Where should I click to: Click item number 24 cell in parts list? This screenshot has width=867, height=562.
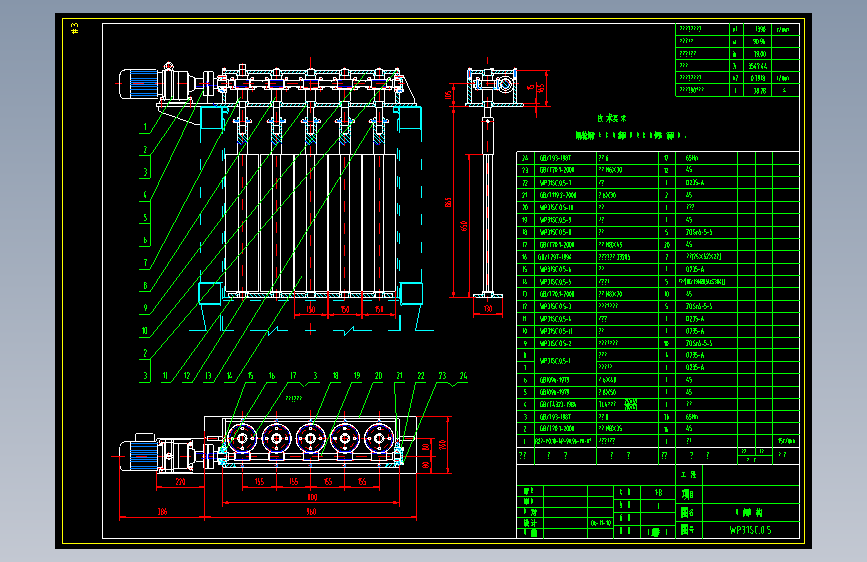525,158
